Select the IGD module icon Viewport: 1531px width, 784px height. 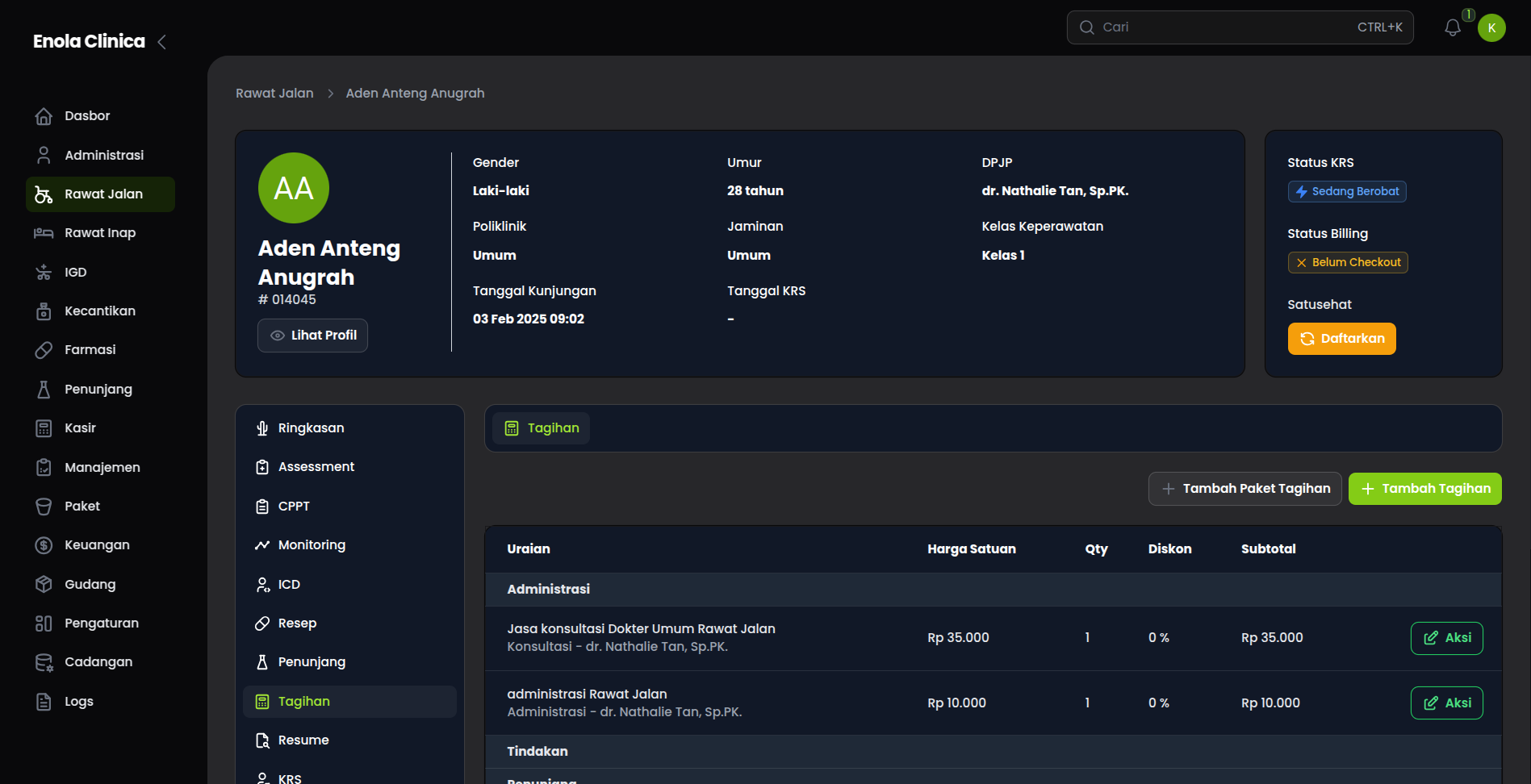tap(43, 272)
